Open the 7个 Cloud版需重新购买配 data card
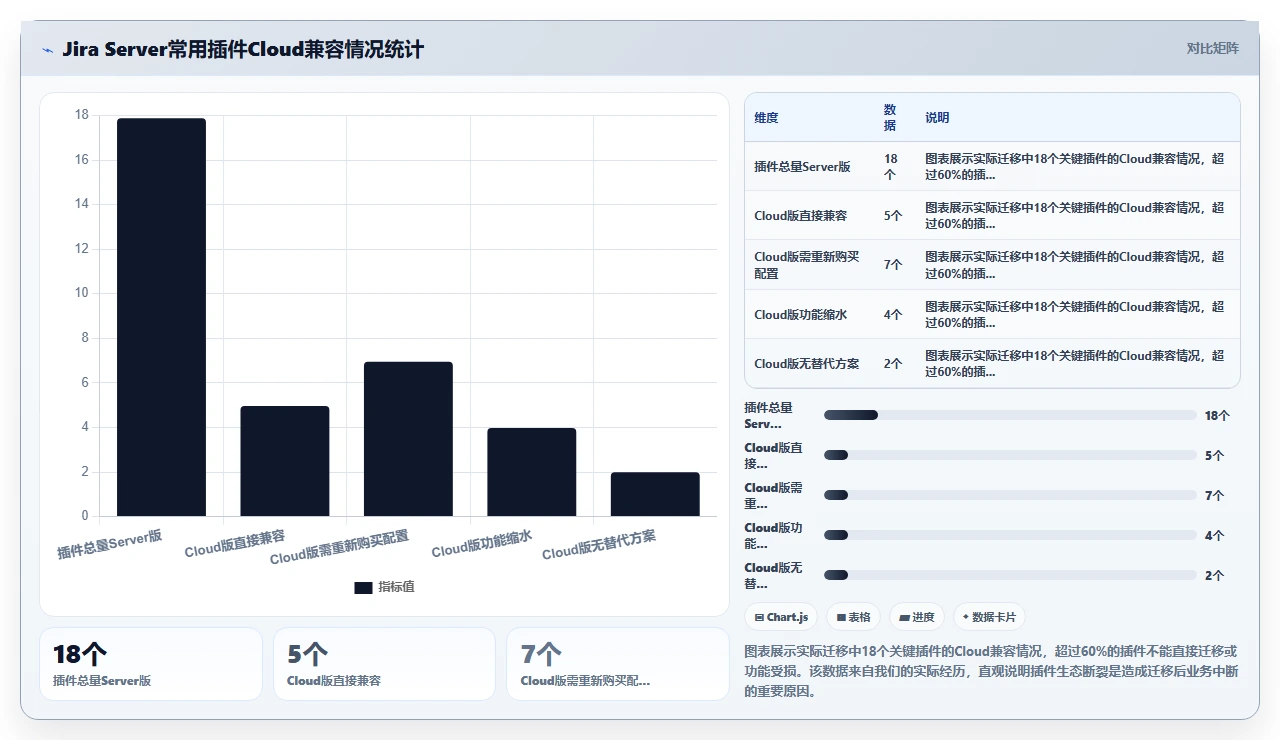Viewport: 1280px width, 740px height. coord(618,664)
